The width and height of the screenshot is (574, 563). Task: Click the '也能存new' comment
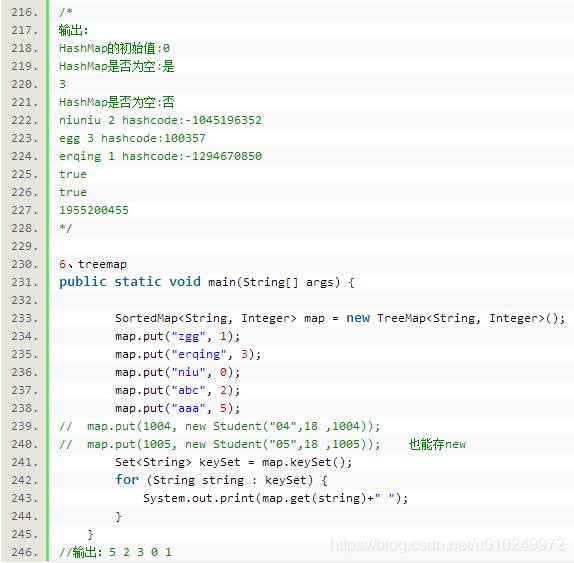pyautogui.click(x=437, y=444)
